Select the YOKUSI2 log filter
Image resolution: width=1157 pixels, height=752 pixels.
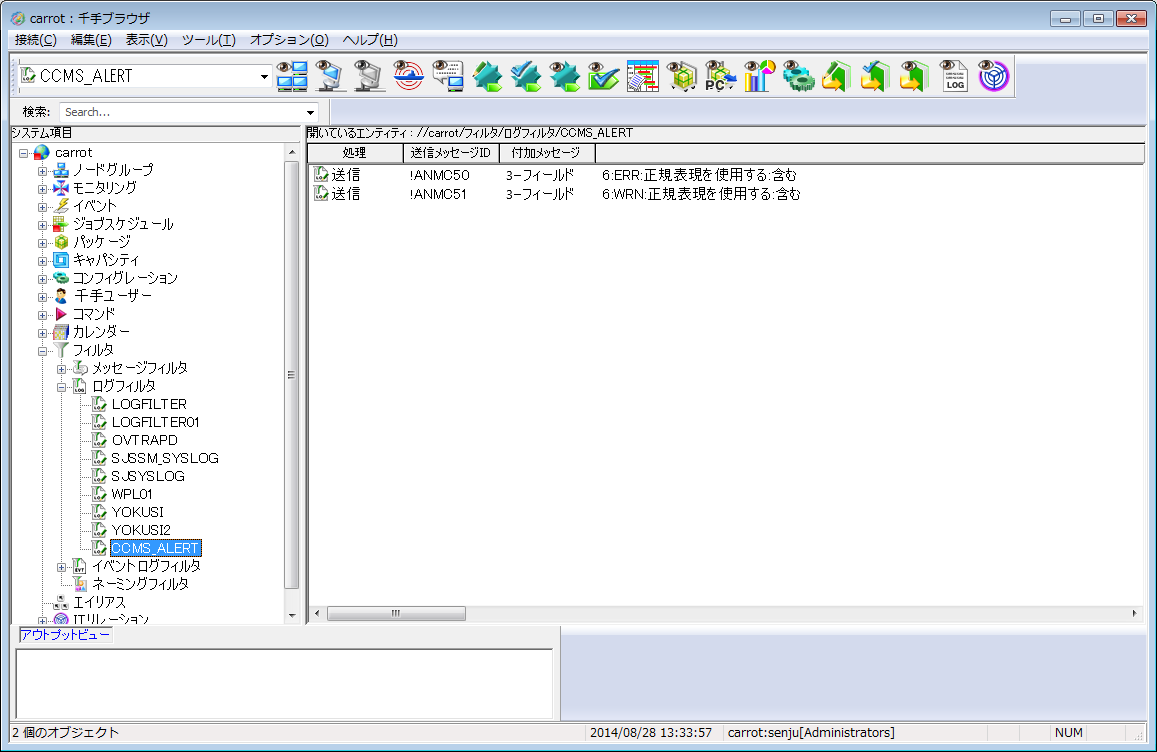(x=140, y=530)
